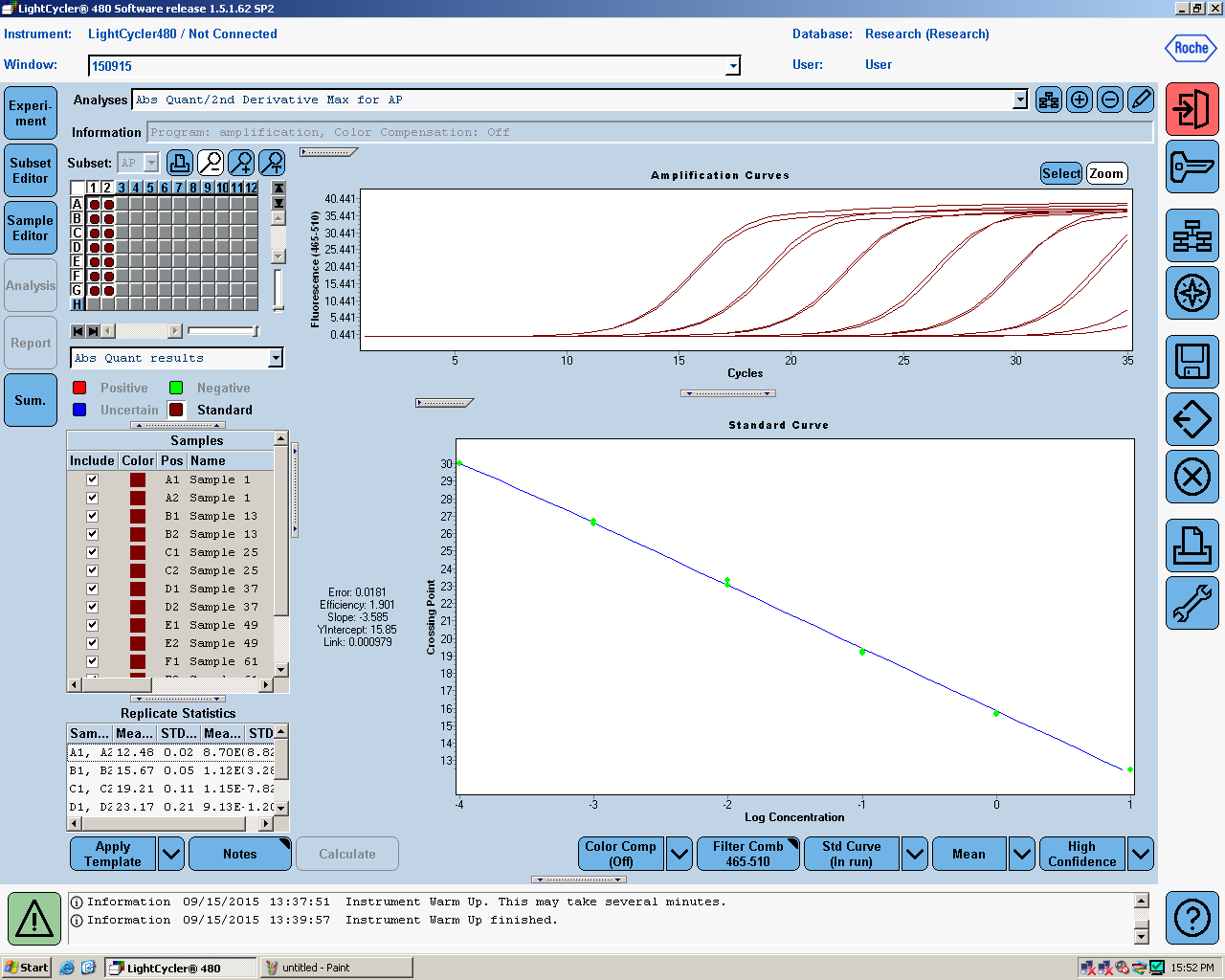Click the minus icon to remove analysis
Screen dimensions: 1225x980
[1110, 100]
